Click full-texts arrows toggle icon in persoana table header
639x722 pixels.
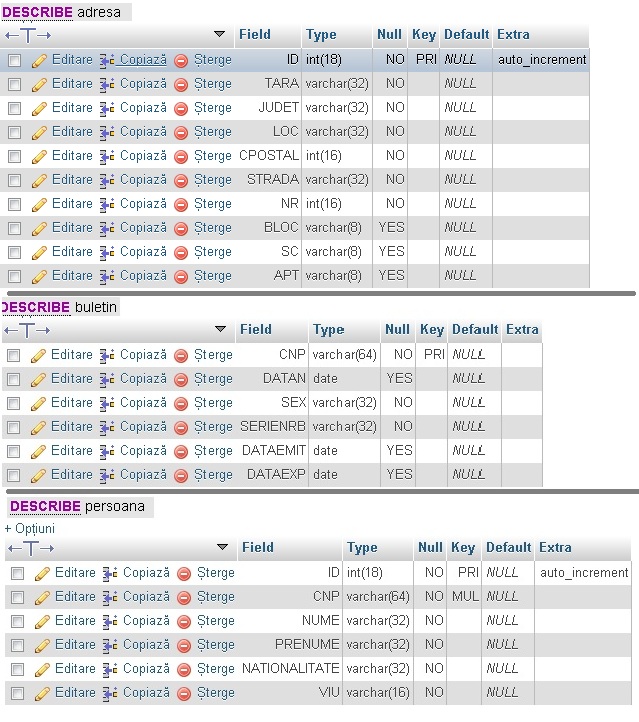pyautogui.click(x=31, y=548)
